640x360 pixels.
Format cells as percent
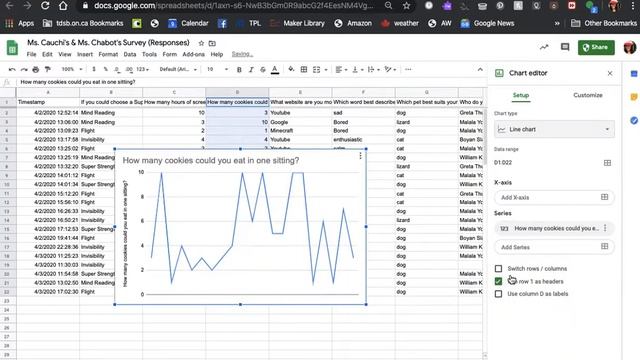pyautogui.click(x=106, y=69)
